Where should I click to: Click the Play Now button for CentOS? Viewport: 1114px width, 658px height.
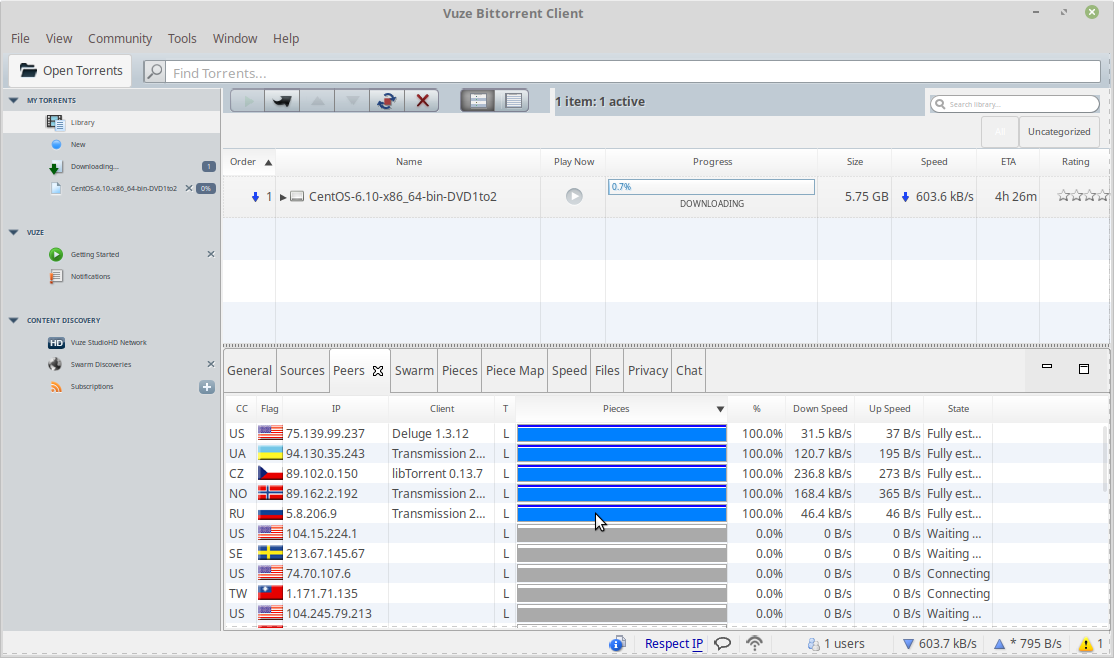574,196
